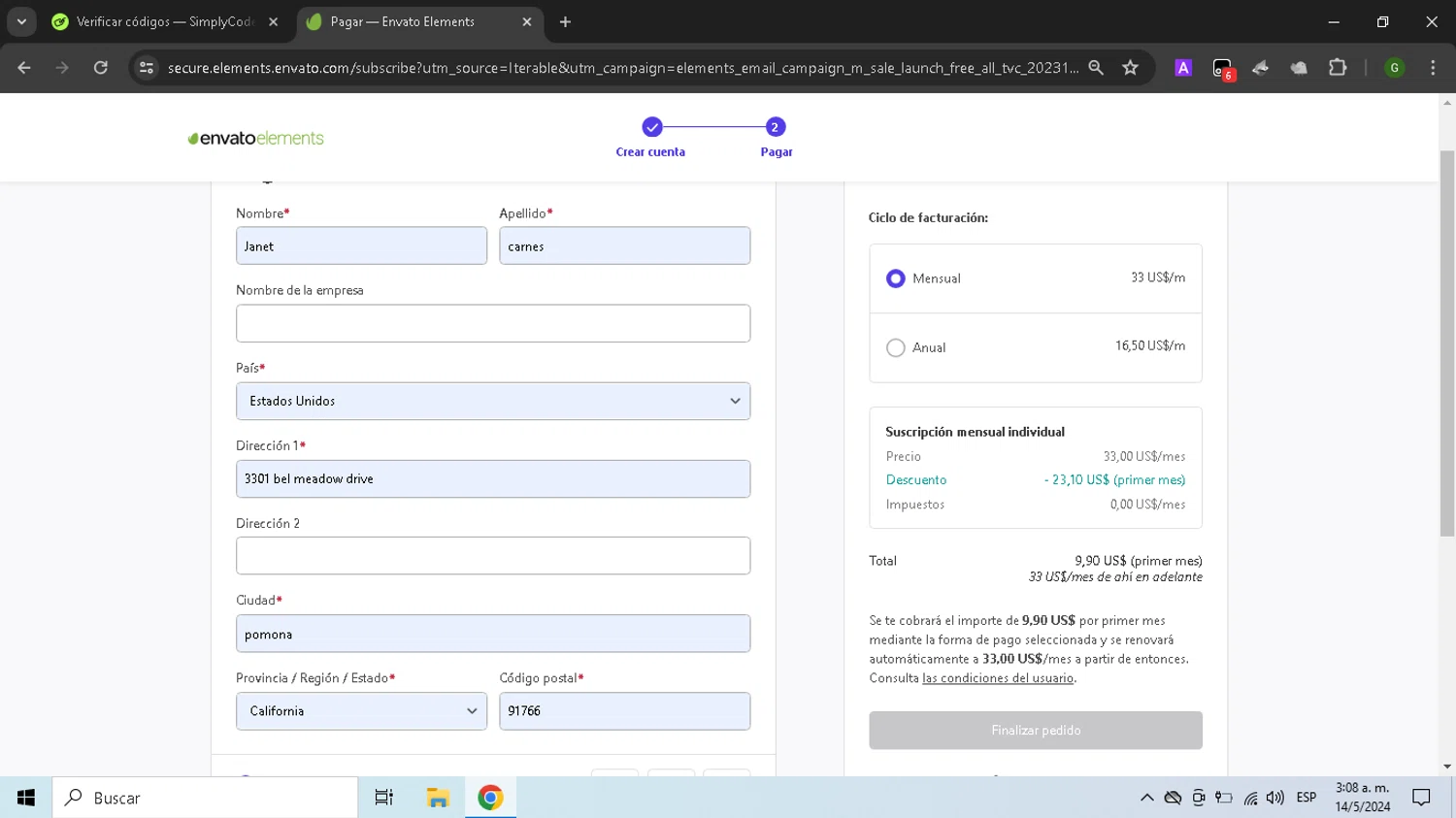Click the Nombre input field

361,245
